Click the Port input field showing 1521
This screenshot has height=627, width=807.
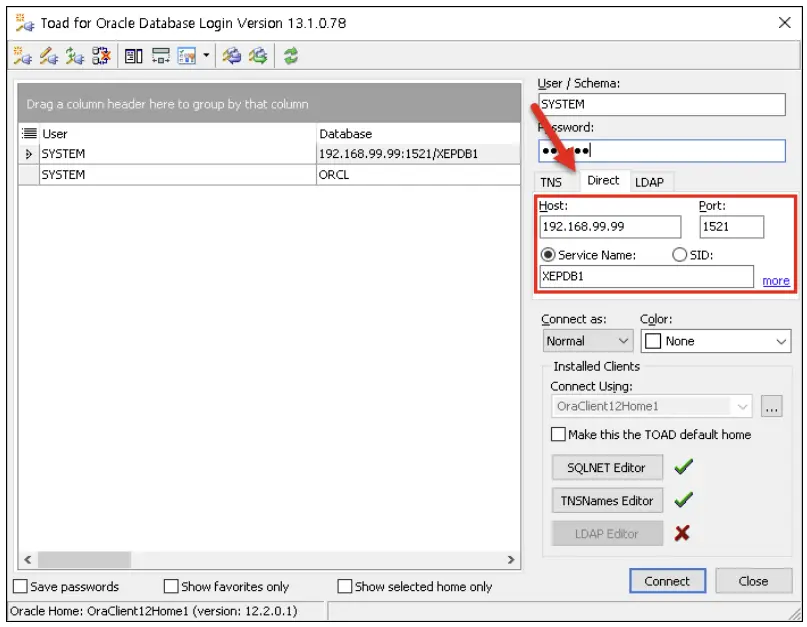tap(731, 227)
